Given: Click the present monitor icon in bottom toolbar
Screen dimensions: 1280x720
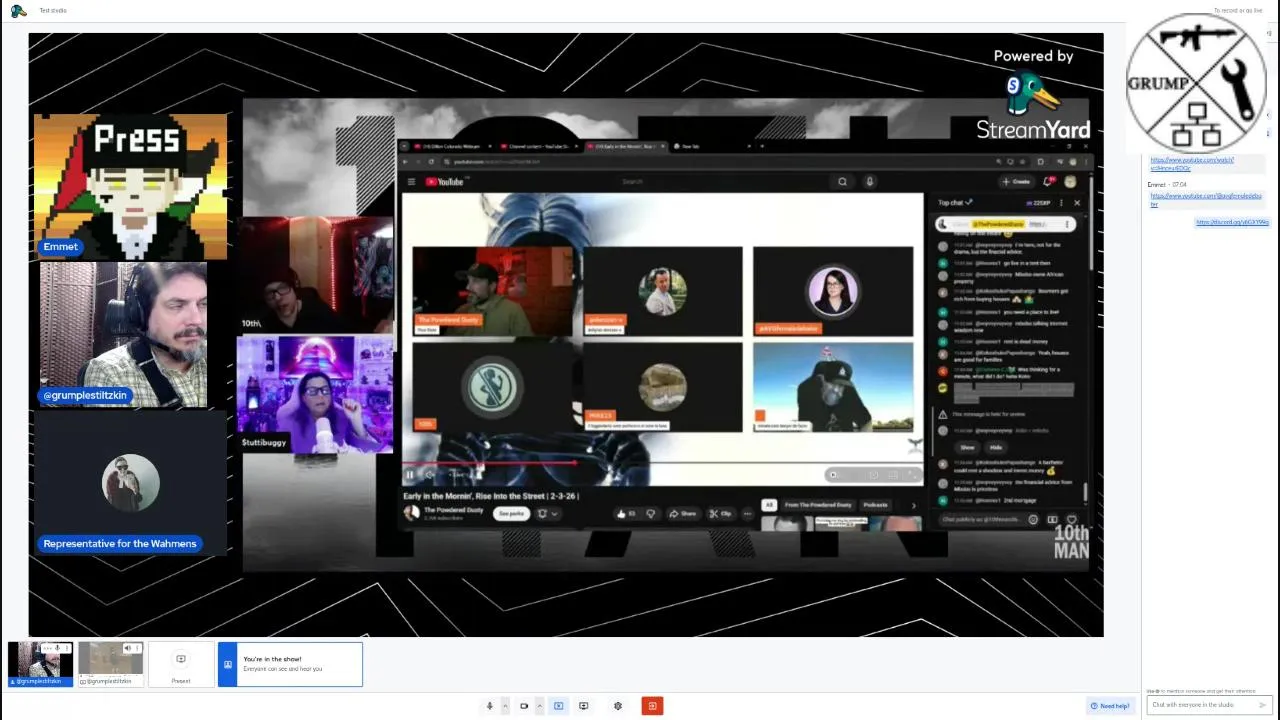Looking at the screenshot, I should pos(584,706).
